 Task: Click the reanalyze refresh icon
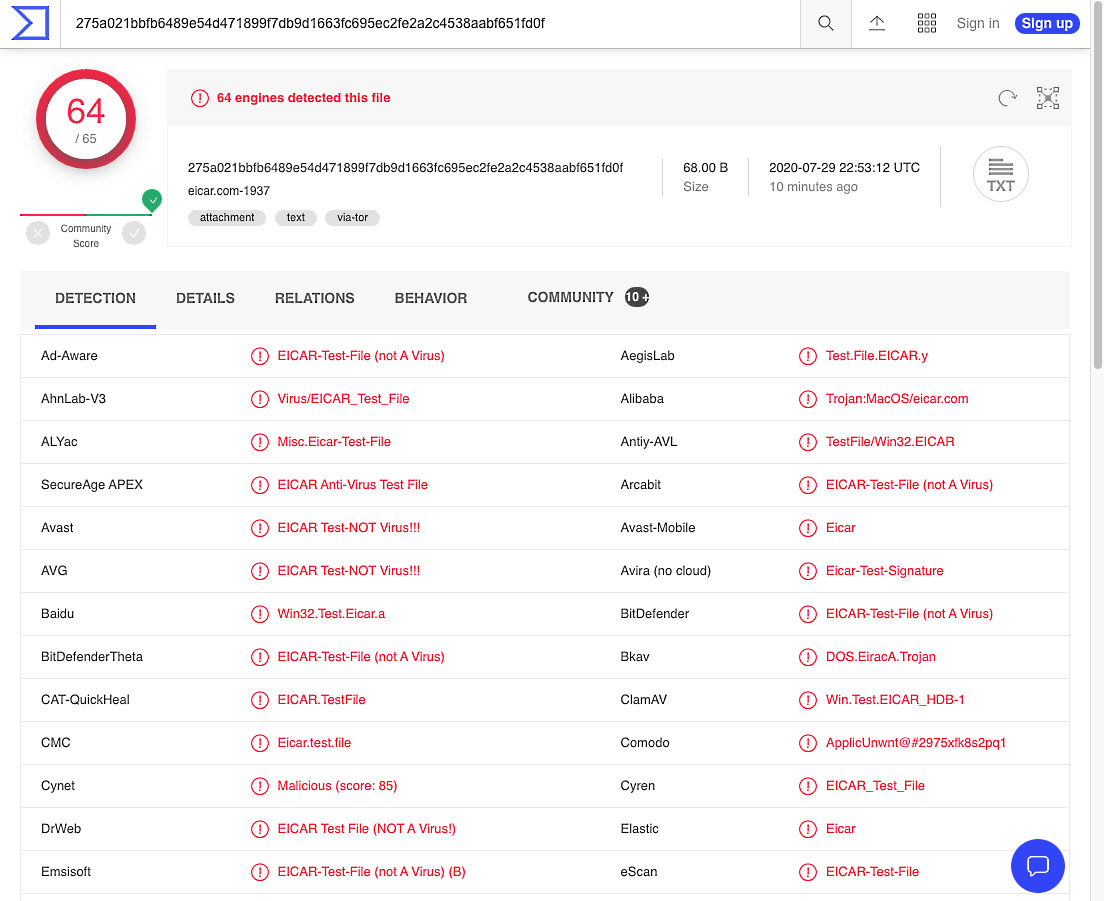coord(1007,98)
